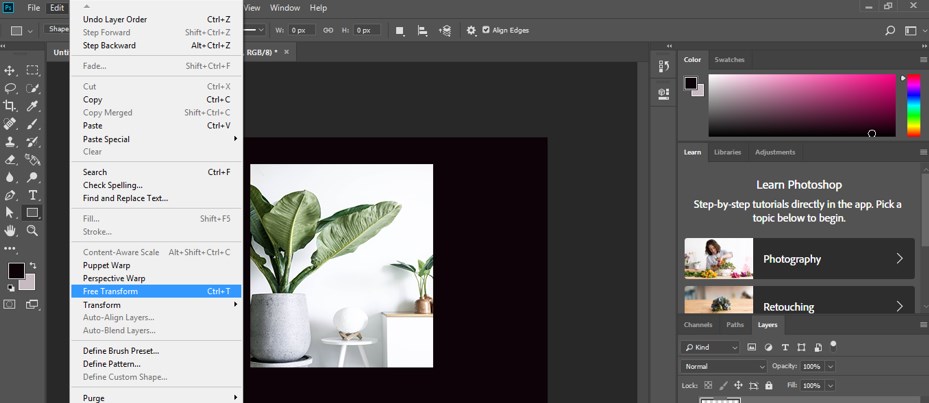Screen dimensions: 929x403
Task: Expand the Opacity dropdown arrow
Action: (830, 366)
